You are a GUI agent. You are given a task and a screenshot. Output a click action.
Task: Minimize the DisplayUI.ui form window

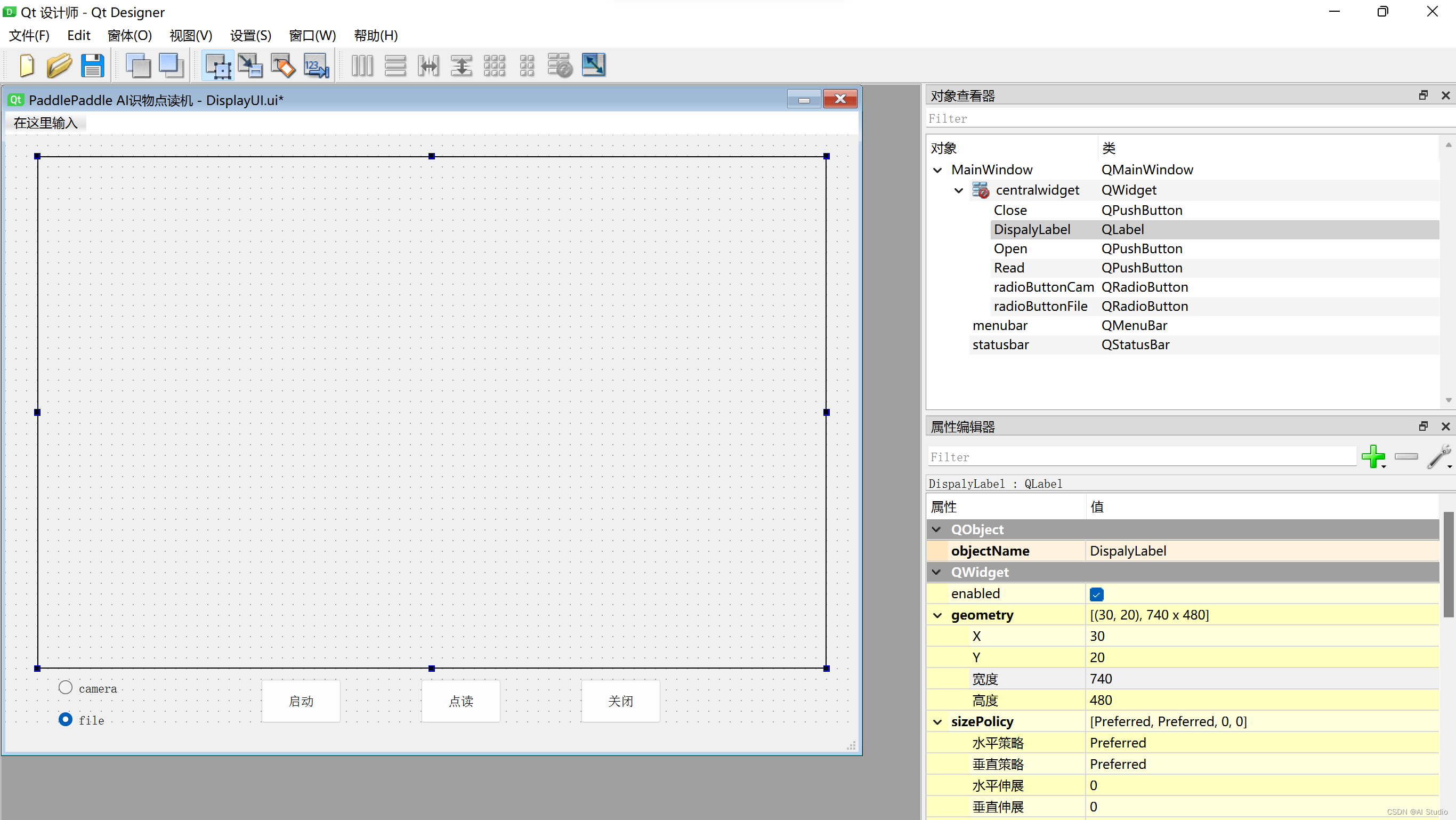[x=804, y=100]
